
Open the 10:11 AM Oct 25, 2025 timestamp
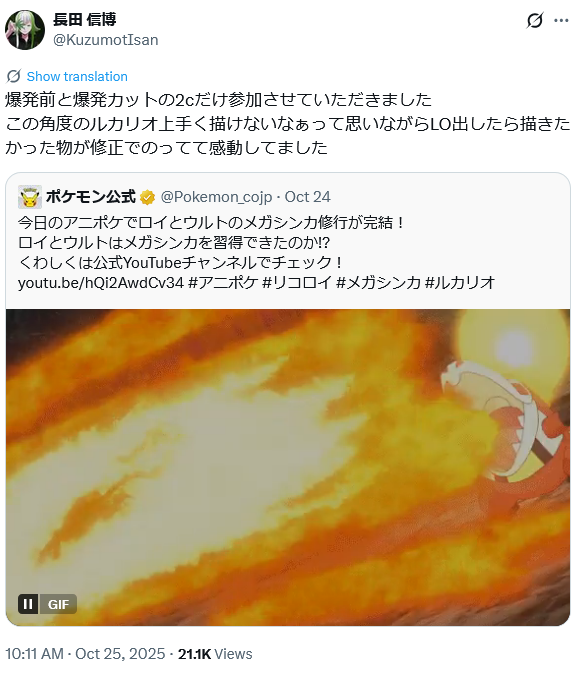tap(85, 654)
